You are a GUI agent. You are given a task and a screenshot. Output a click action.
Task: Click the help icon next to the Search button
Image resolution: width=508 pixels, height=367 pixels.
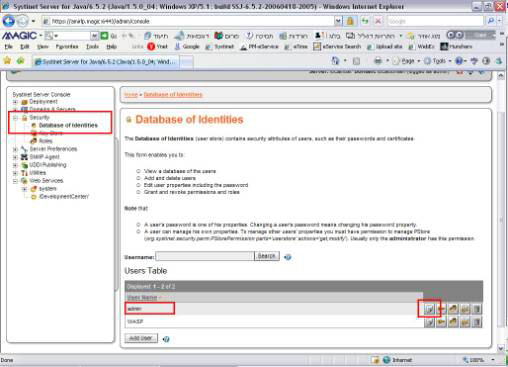[x=288, y=257]
